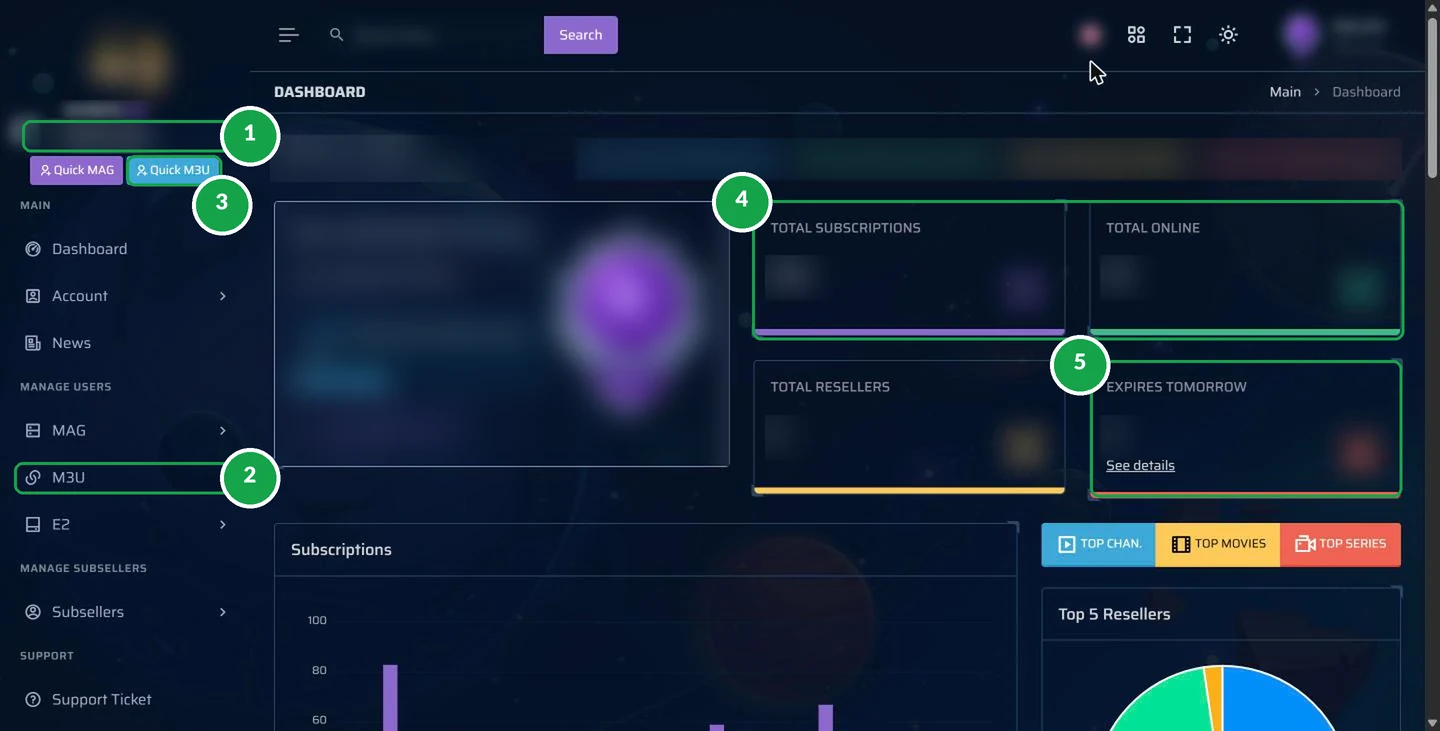
Task: Open See details under Expires Tomorrow
Action: [x=1140, y=466]
